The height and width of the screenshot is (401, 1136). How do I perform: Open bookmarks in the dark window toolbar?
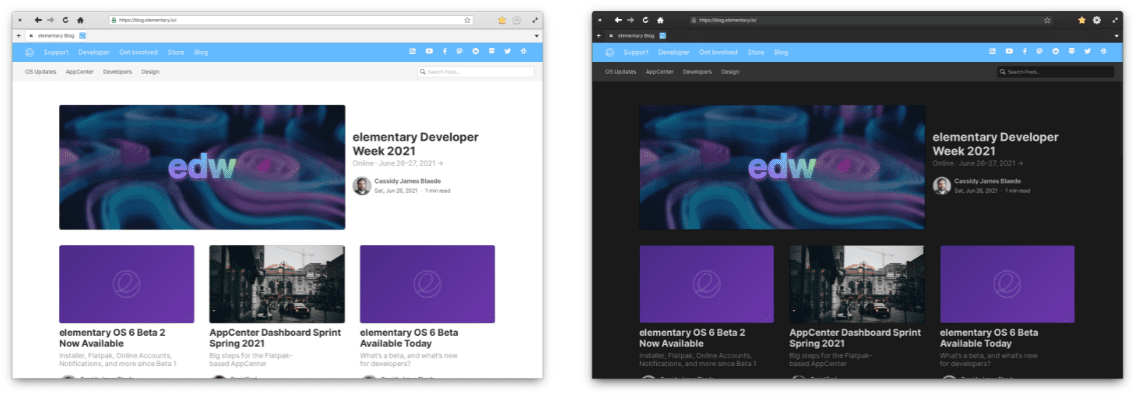(1082, 20)
